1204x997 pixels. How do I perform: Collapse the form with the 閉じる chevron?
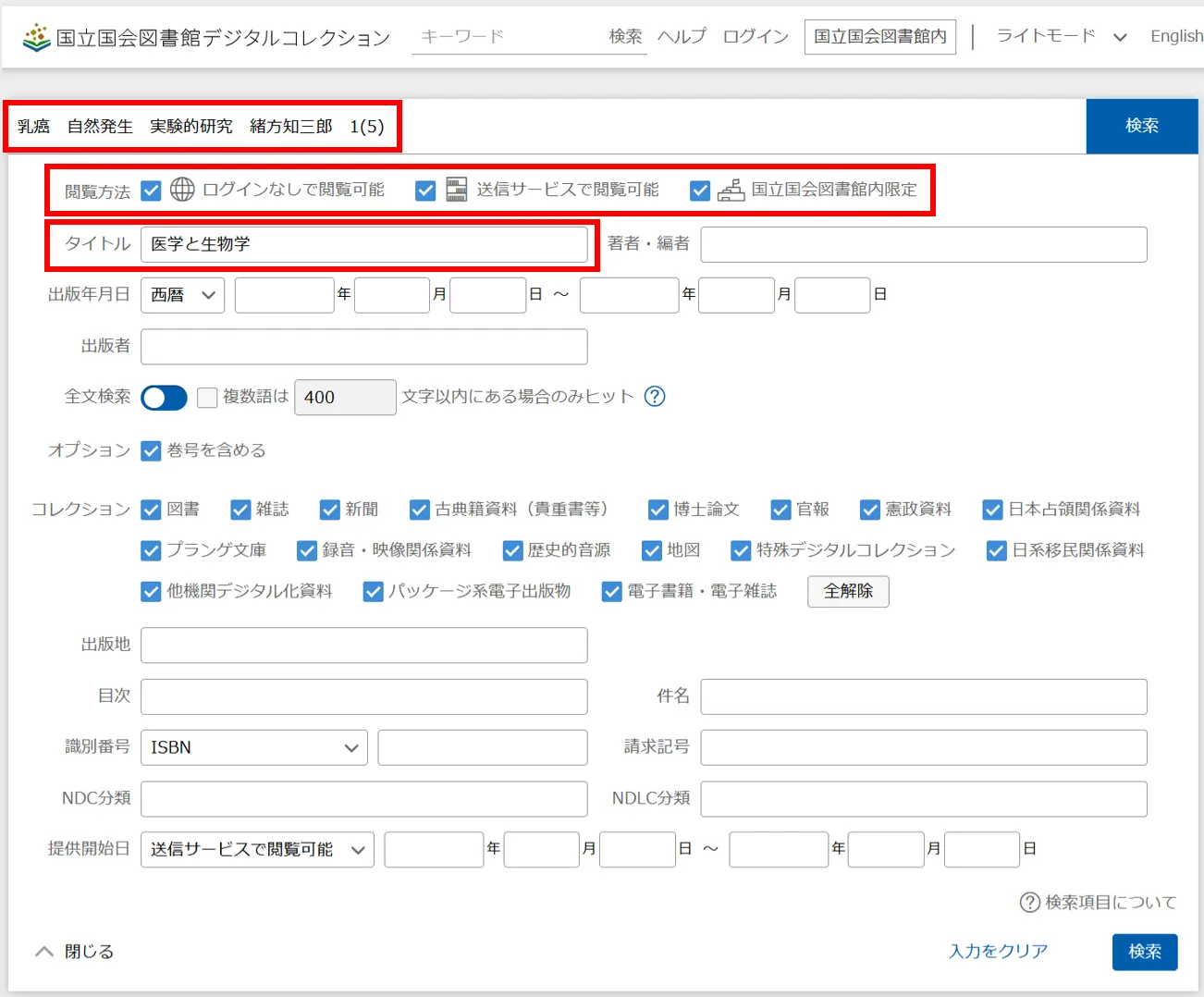44,952
